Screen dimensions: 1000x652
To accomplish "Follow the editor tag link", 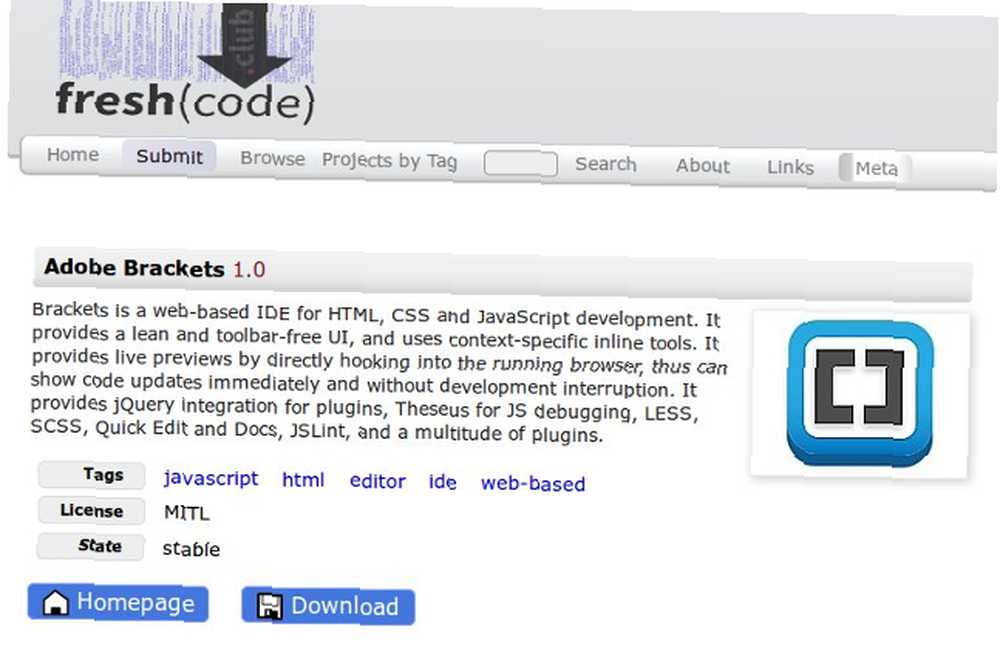I will (x=378, y=481).
